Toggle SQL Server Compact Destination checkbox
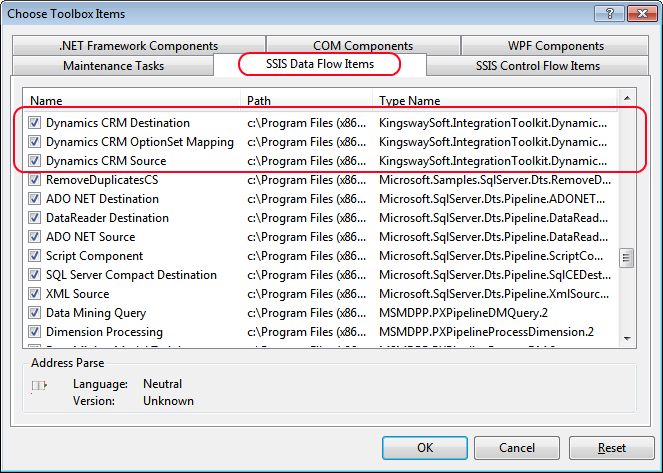Image resolution: width=663 pixels, height=473 pixels. click(34, 275)
